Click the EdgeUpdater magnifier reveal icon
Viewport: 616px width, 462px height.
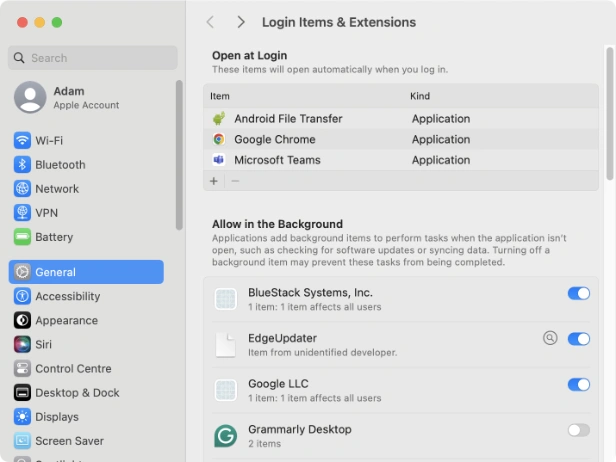[x=549, y=338]
